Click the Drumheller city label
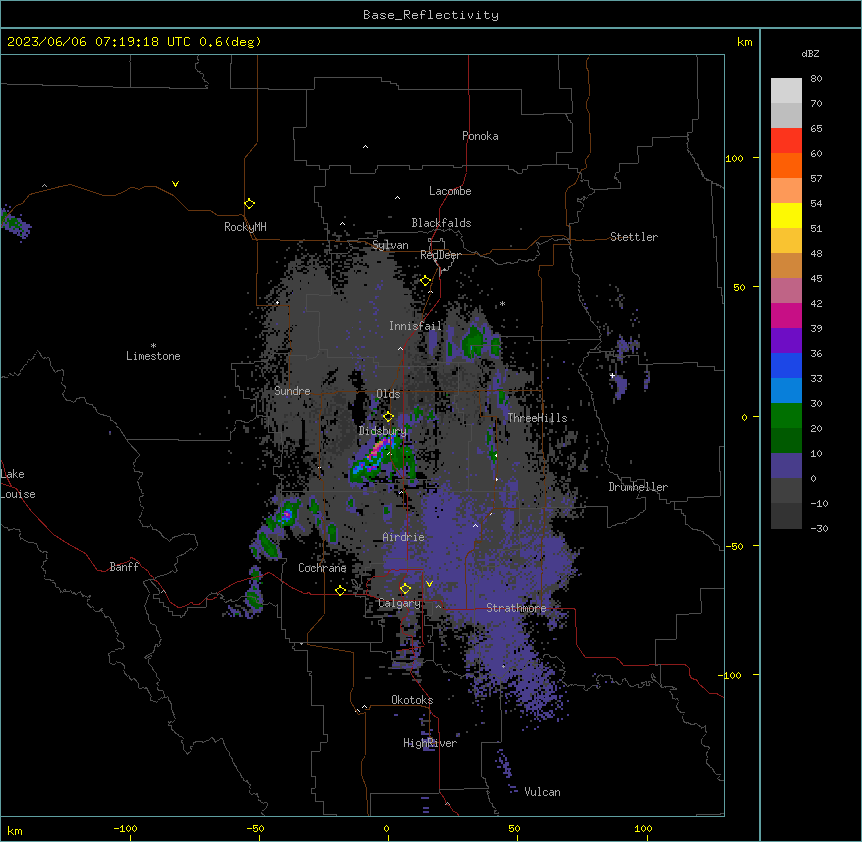This screenshot has height=842, width=862. click(638, 487)
